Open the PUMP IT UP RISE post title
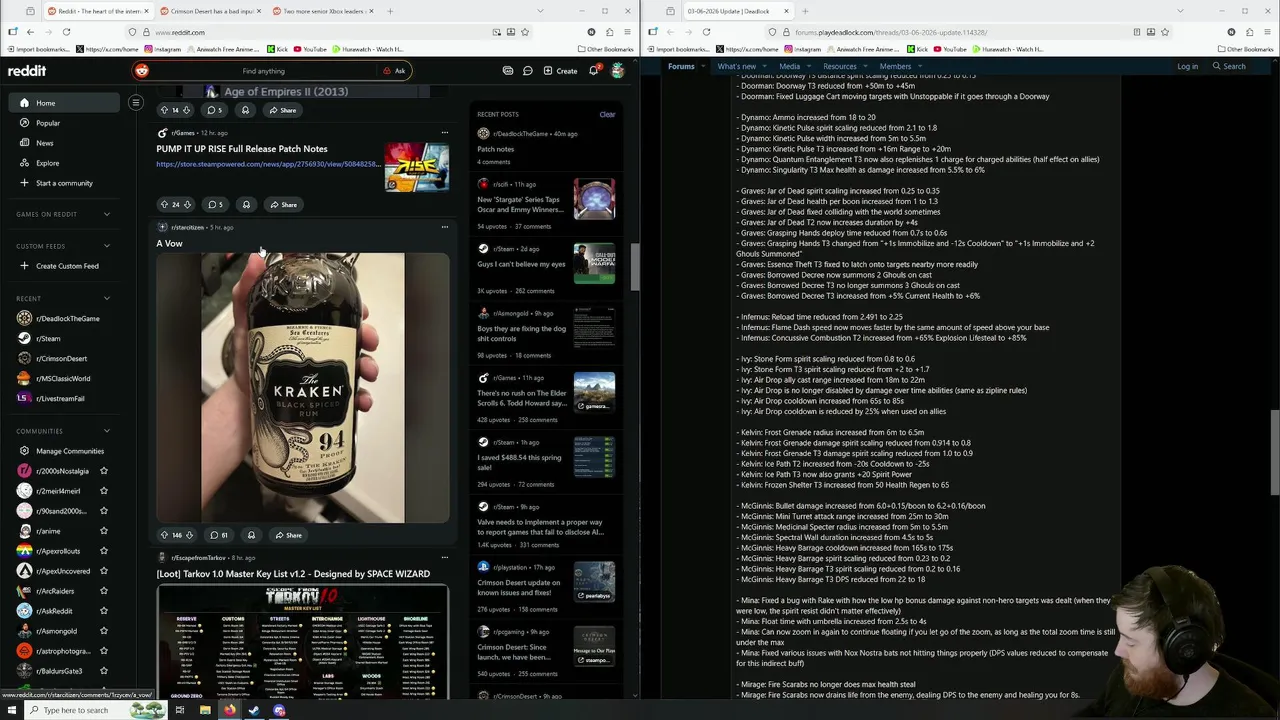Image resolution: width=1280 pixels, height=720 pixels. click(x=242, y=149)
